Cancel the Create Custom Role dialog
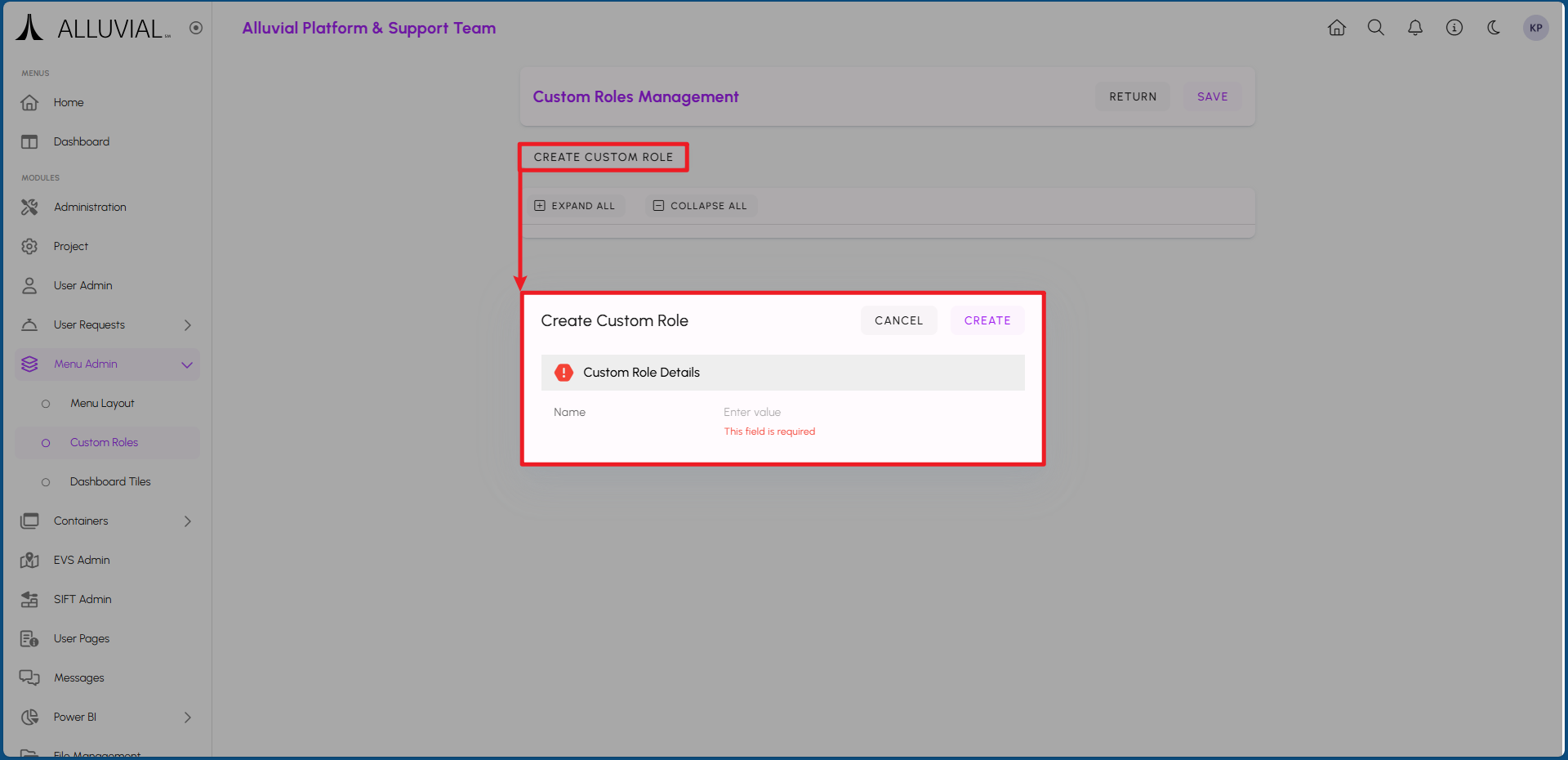 898,321
